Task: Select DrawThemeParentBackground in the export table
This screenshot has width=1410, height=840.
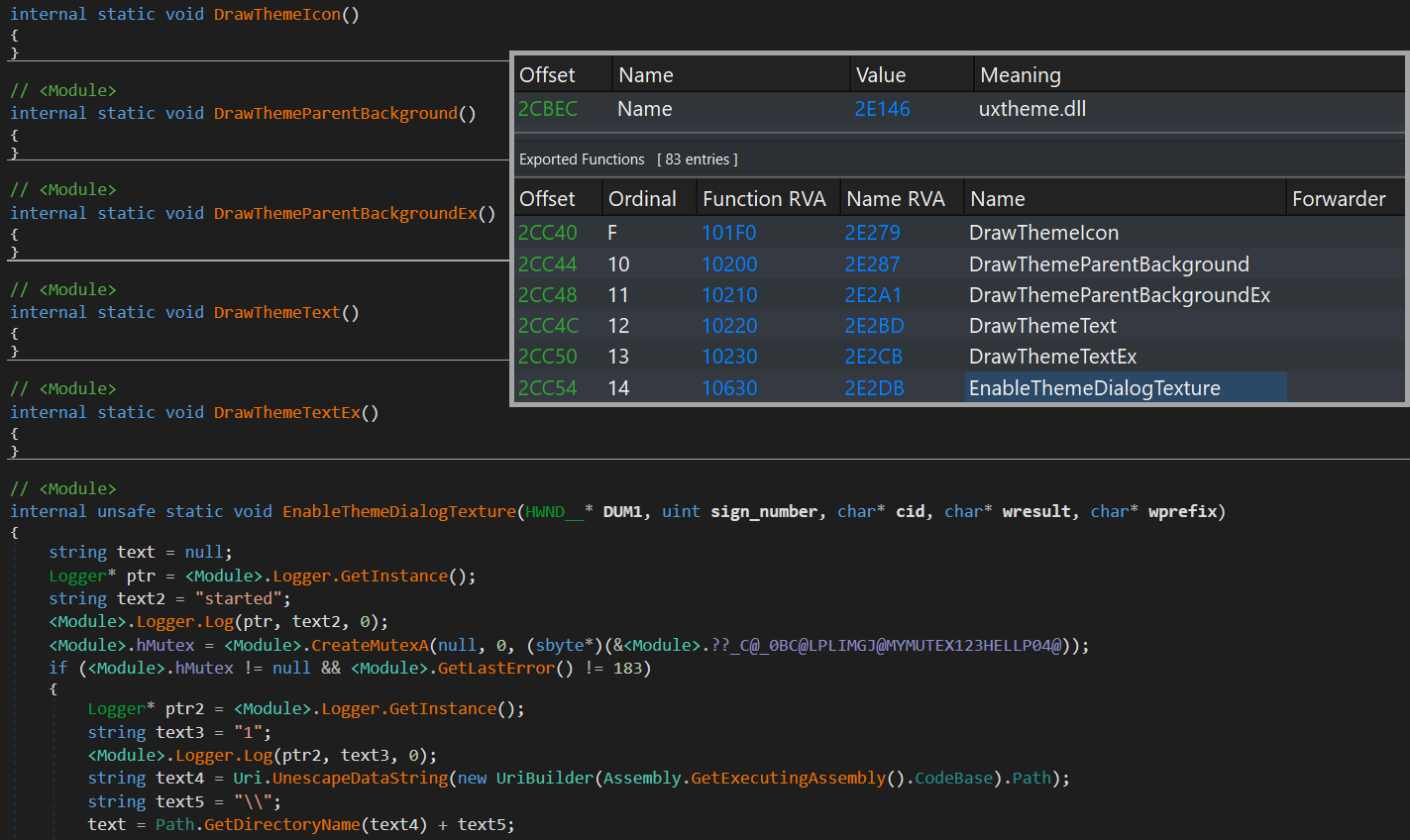Action: (1109, 264)
